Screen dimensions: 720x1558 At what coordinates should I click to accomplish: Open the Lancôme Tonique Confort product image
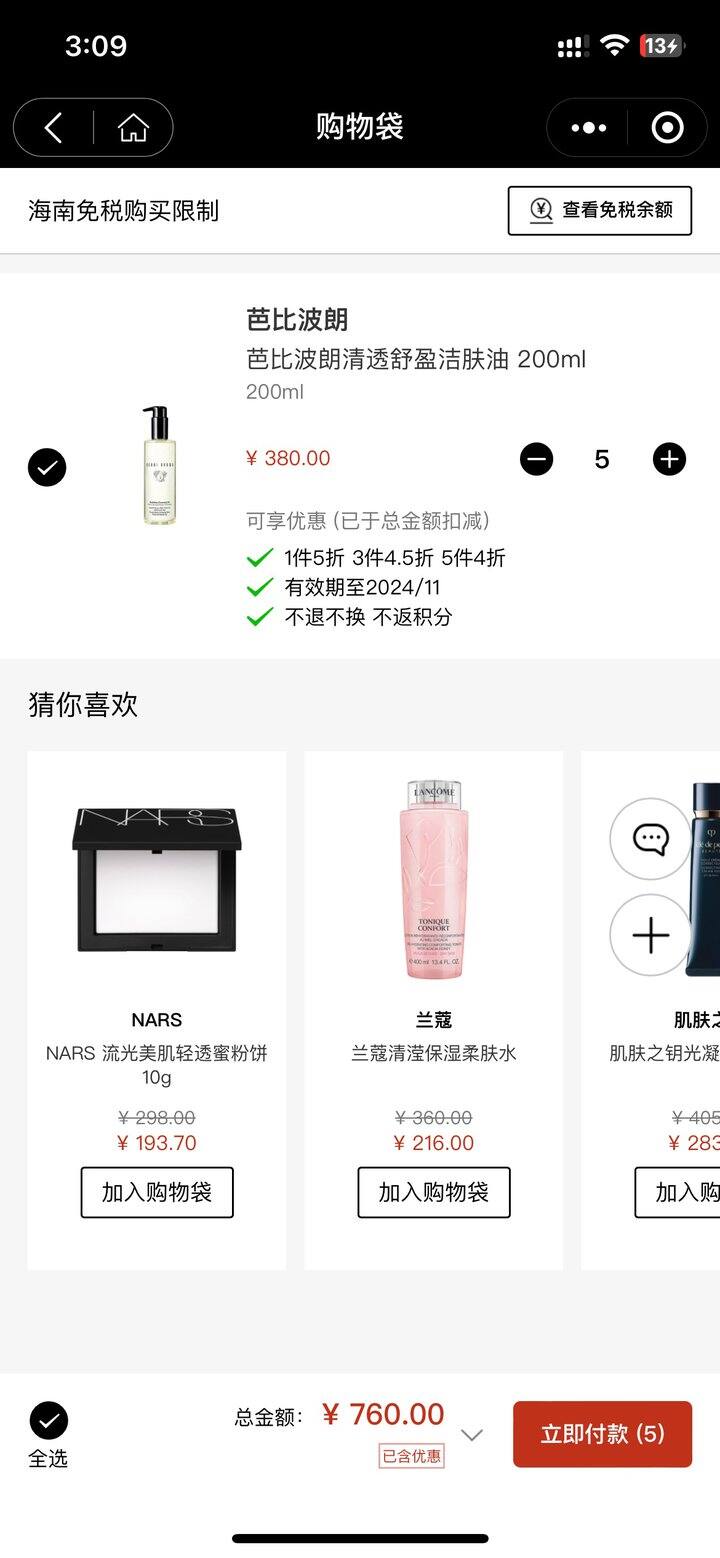coord(434,880)
